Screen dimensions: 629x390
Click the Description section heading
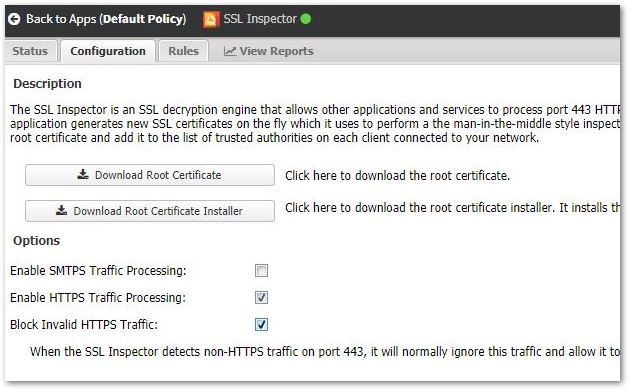click(47, 83)
